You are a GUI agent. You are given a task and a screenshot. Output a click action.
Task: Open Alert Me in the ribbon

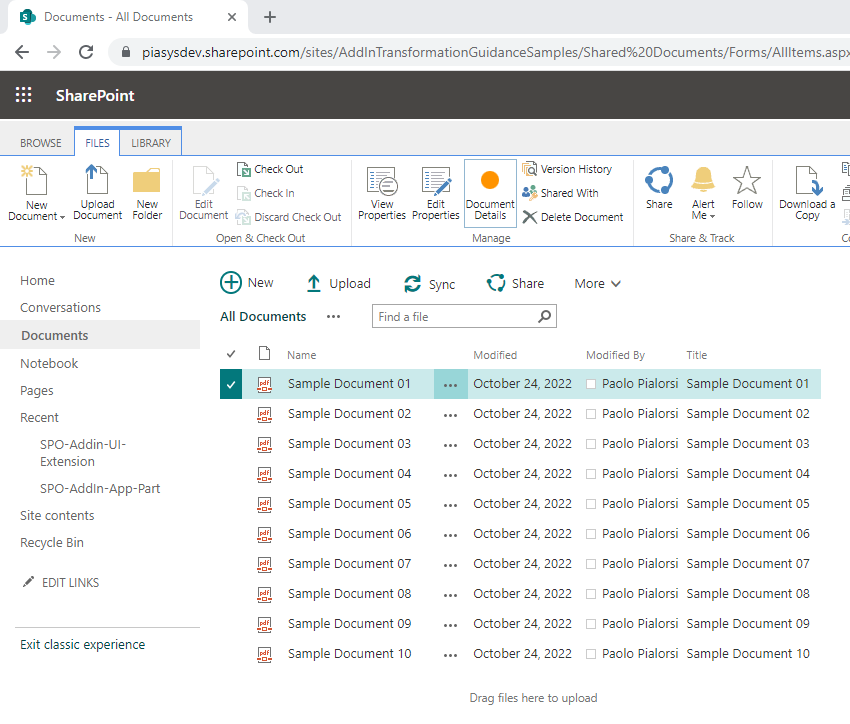703,192
